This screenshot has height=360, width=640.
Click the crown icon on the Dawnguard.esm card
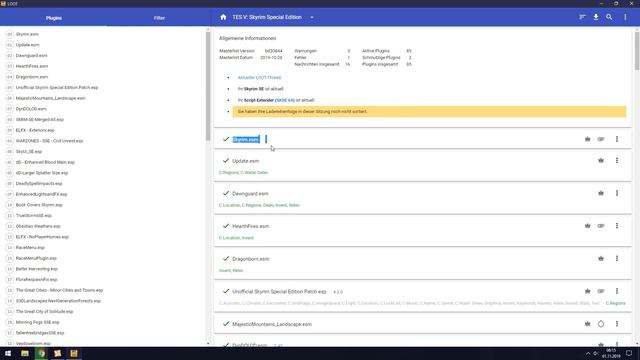(x=601, y=193)
